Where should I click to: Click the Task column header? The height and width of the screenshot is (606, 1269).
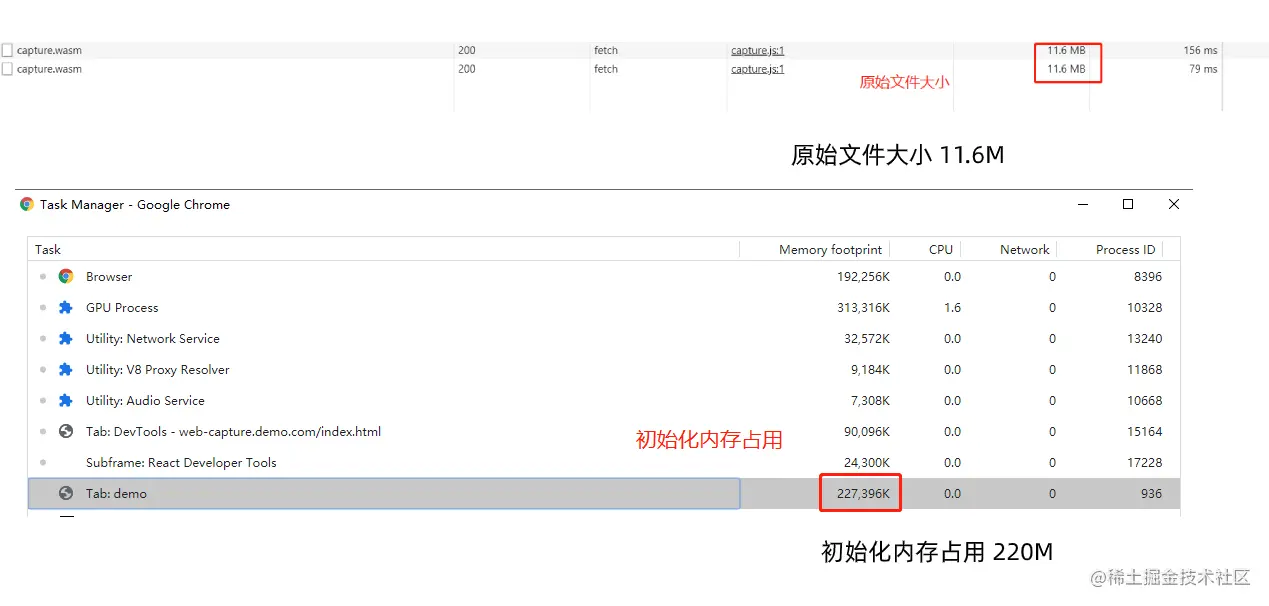(x=48, y=250)
